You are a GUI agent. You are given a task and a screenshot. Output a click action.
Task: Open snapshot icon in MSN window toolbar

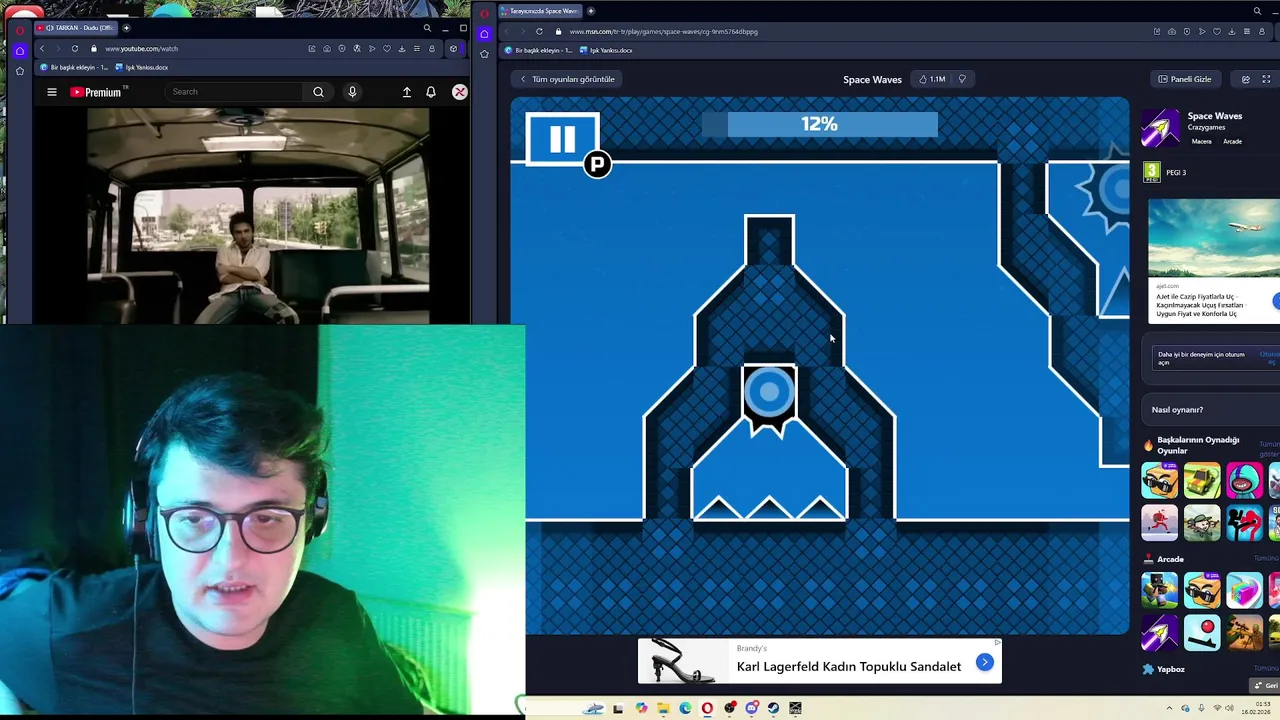[1172, 31]
